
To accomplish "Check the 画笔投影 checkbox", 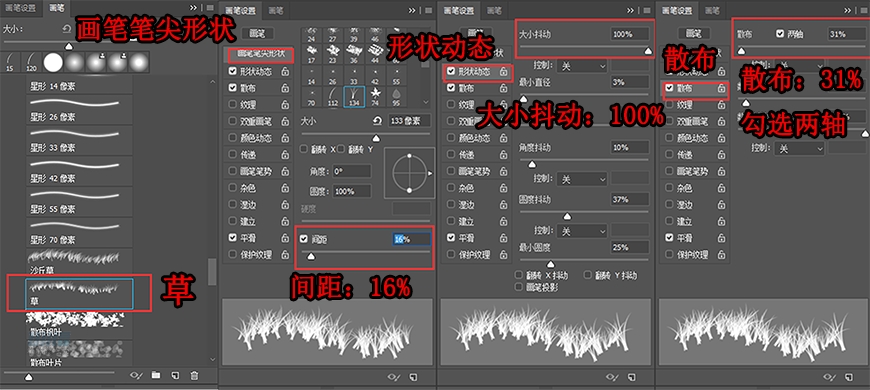I will [x=518, y=287].
